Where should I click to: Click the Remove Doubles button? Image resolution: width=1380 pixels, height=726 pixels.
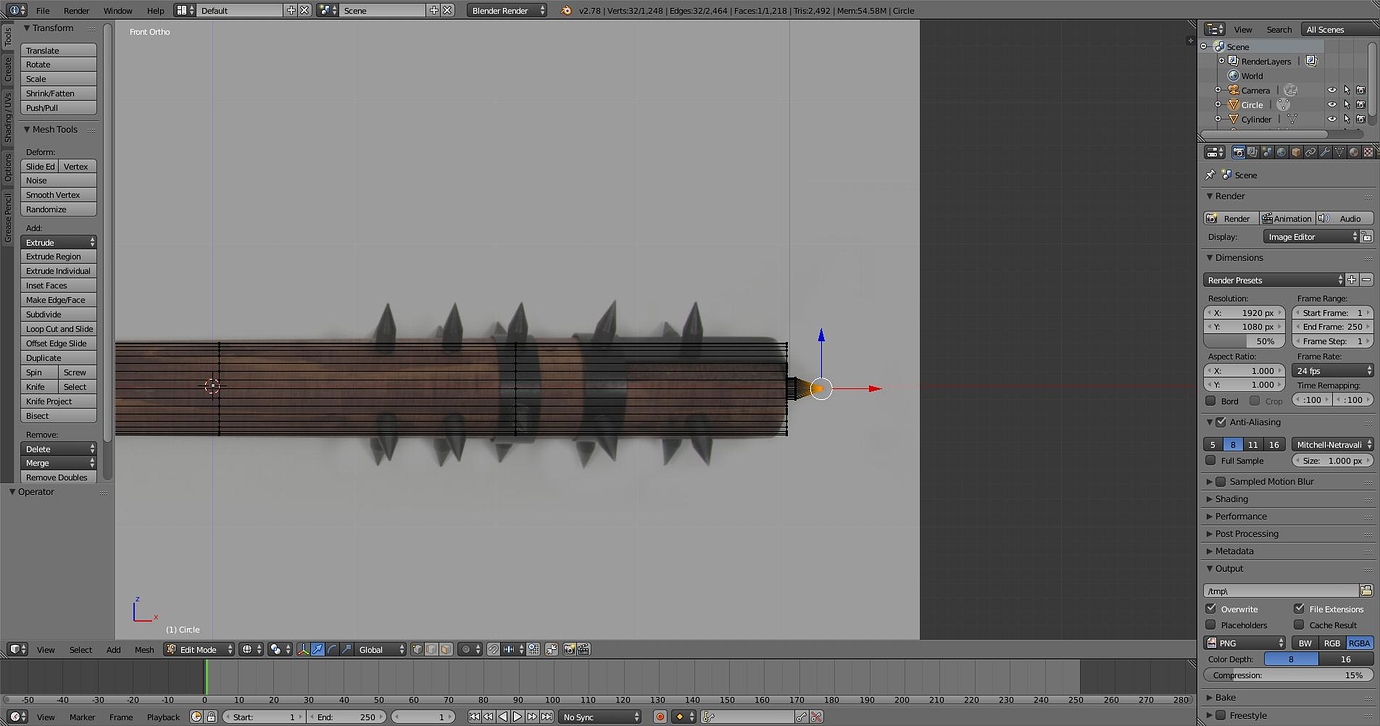click(x=59, y=477)
